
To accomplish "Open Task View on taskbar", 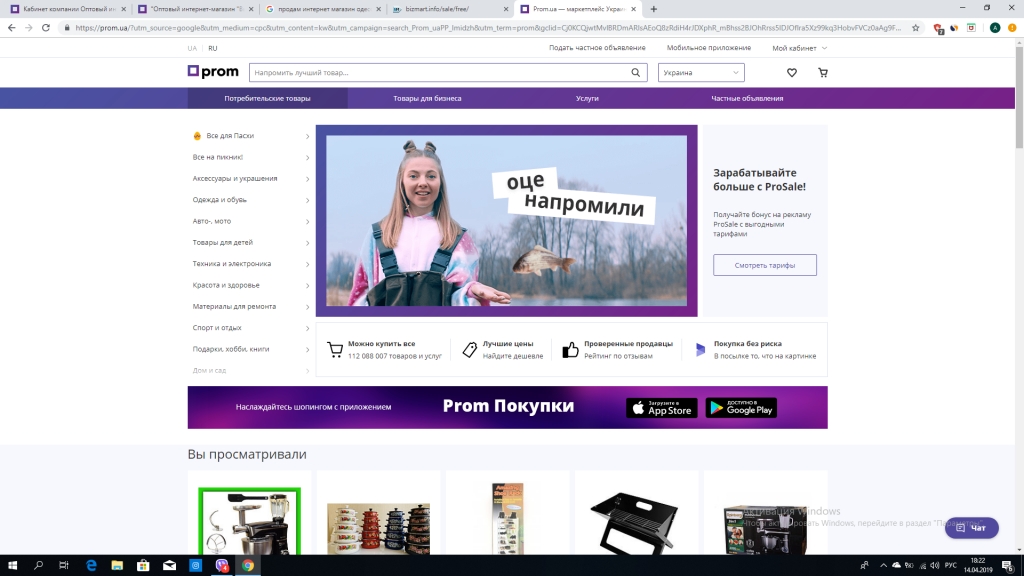I will (63, 566).
